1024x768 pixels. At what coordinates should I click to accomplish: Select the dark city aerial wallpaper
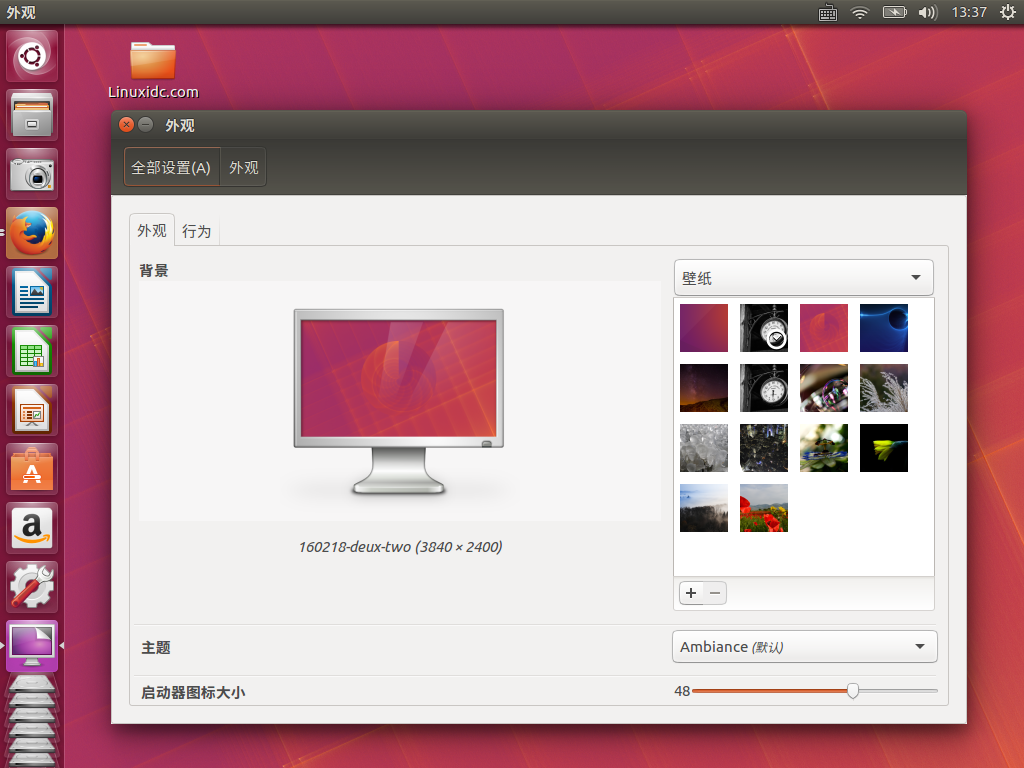764,448
